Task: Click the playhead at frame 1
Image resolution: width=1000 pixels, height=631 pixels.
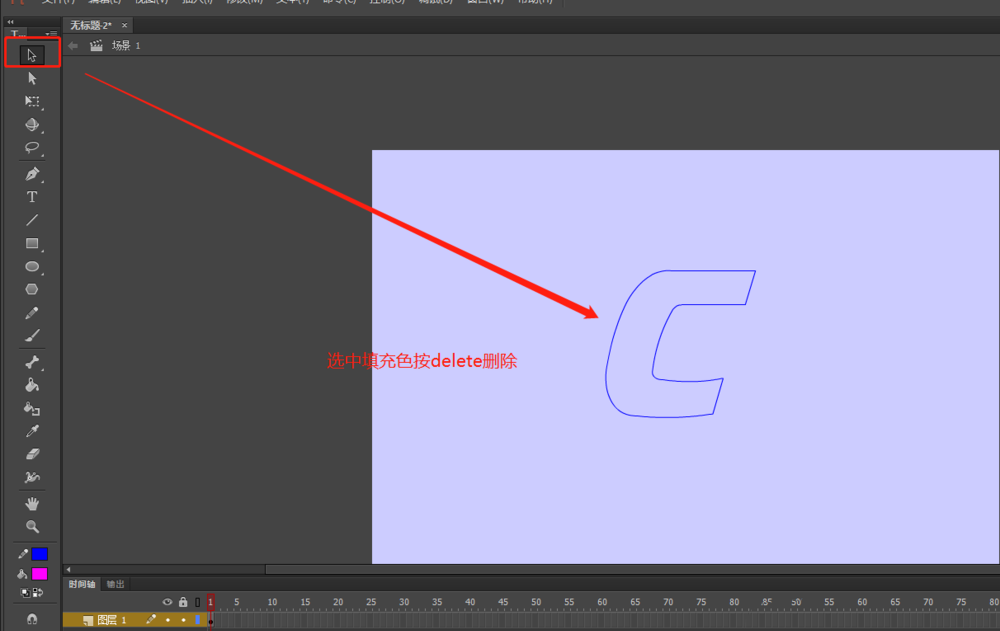Action: coord(210,602)
